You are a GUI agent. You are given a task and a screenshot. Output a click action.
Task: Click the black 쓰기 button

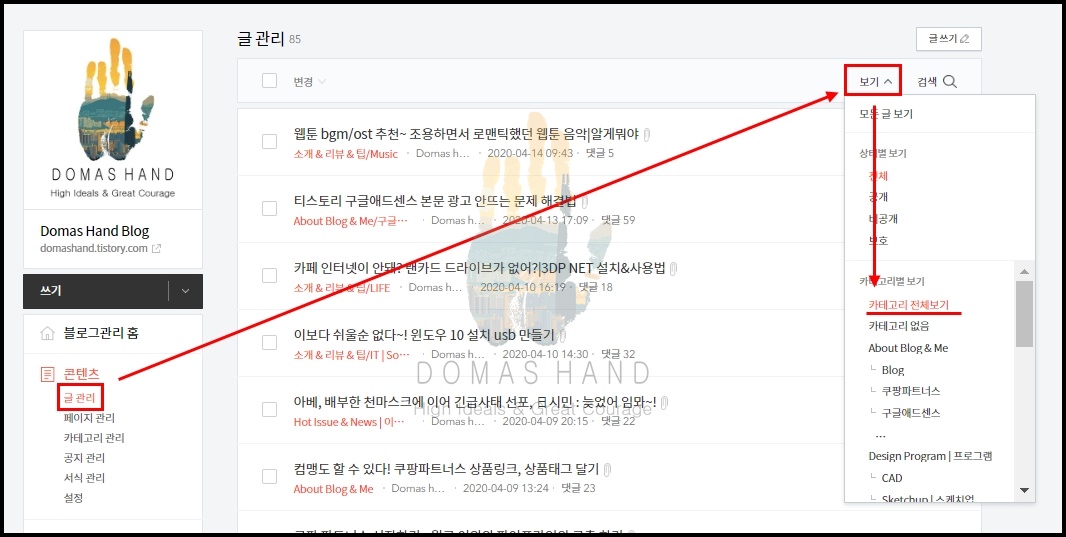97,291
